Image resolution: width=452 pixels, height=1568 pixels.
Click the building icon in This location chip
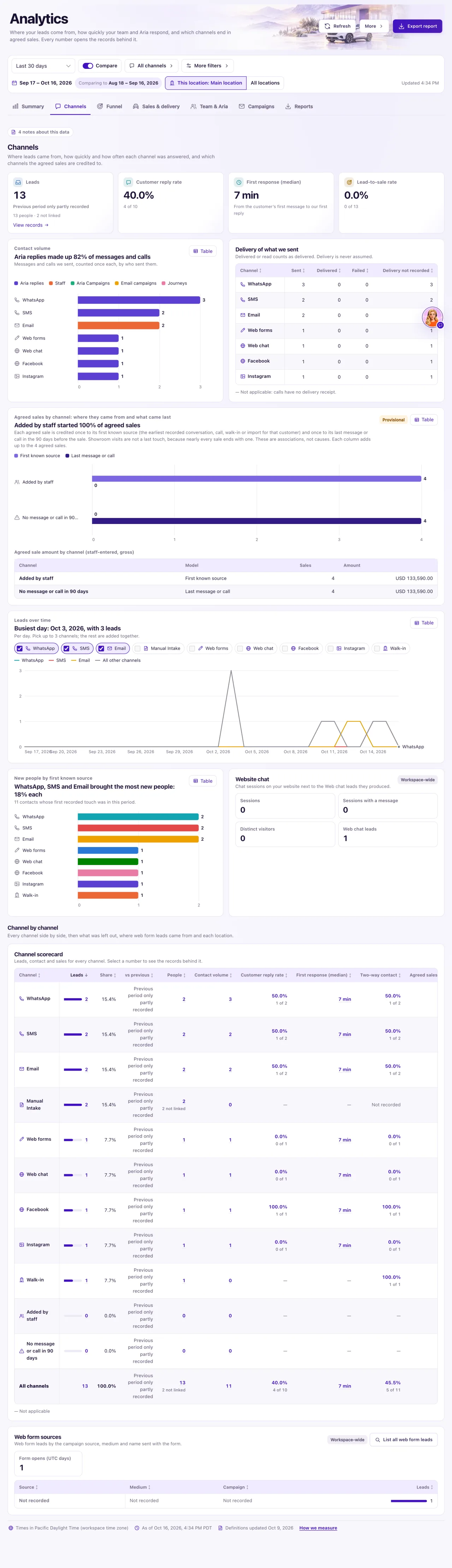pos(172,83)
